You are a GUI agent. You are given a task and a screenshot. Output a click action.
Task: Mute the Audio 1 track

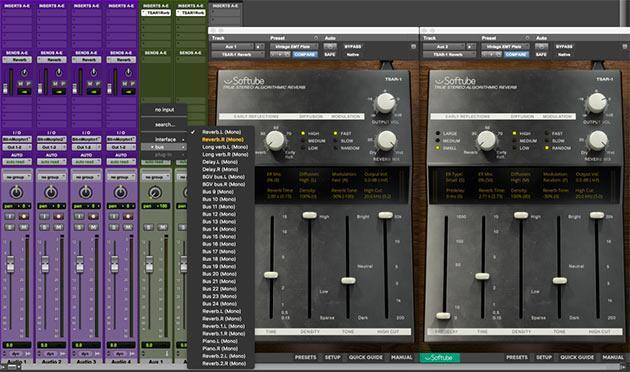pyautogui.click(x=24, y=227)
